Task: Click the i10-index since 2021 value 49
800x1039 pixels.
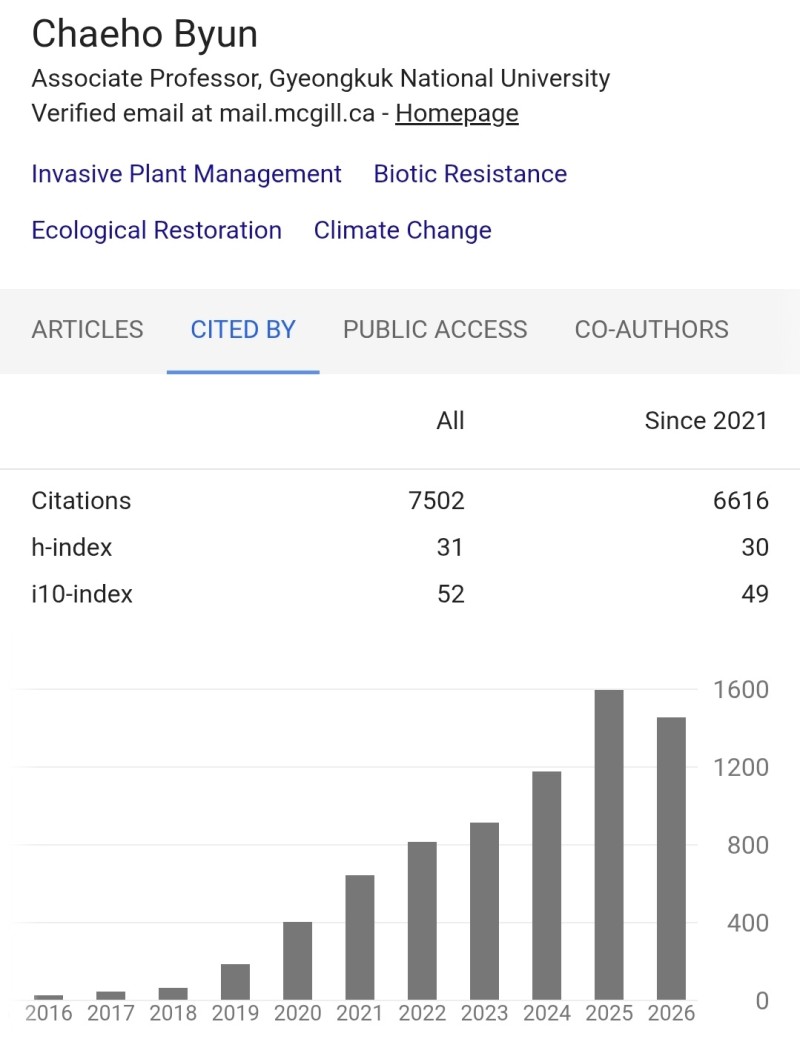Action: click(755, 594)
